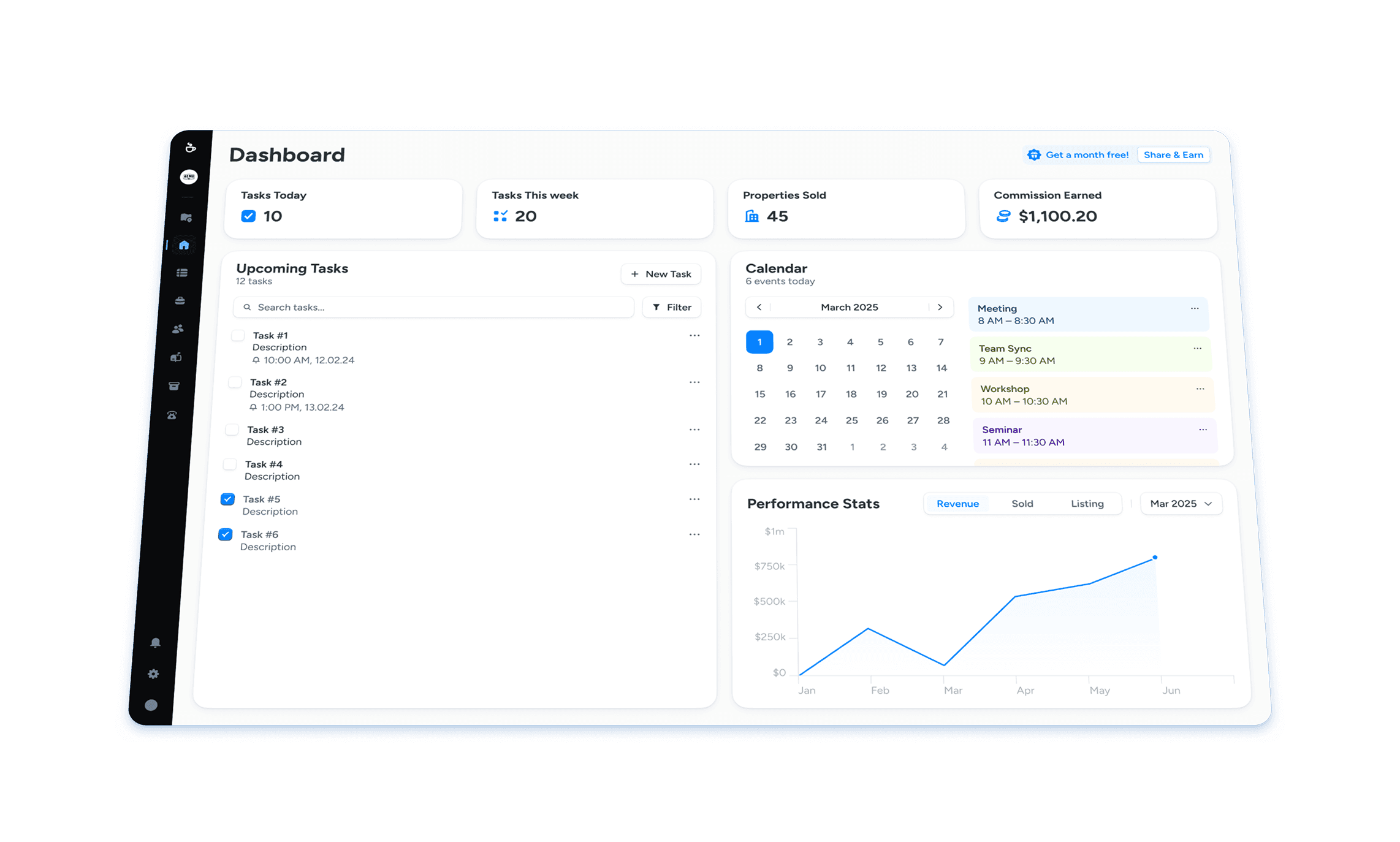Go to next month in the calendar
Screen dimensions: 1400x842
(941, 307)
